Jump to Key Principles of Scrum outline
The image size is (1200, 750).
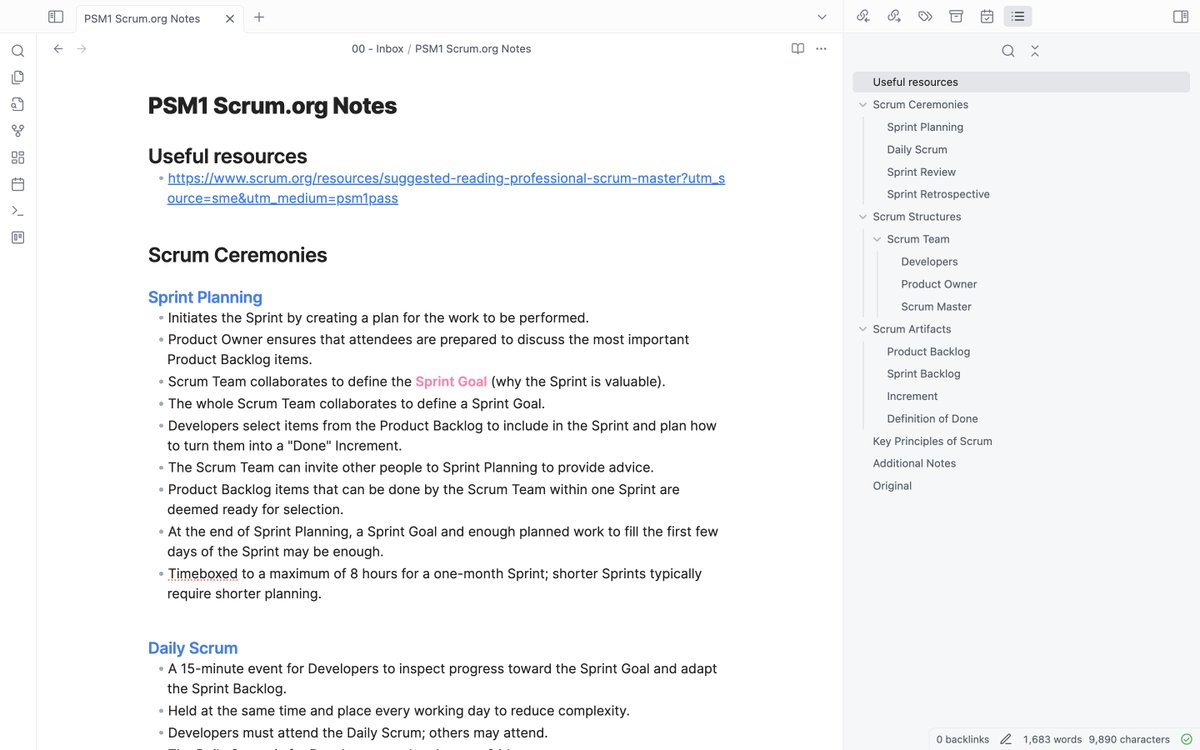(x=932, y=441)
